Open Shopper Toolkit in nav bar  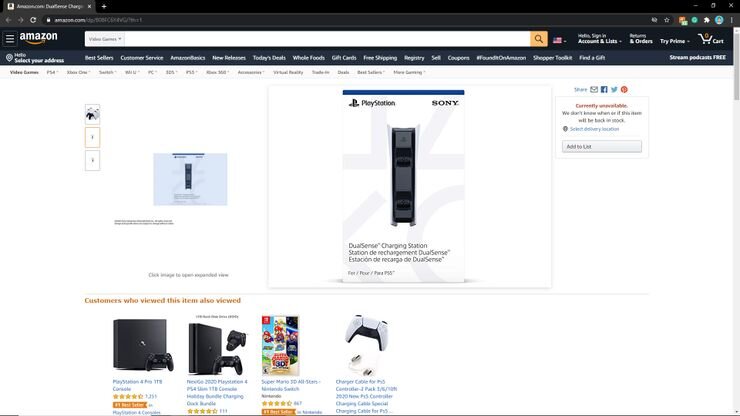[552, 58]
